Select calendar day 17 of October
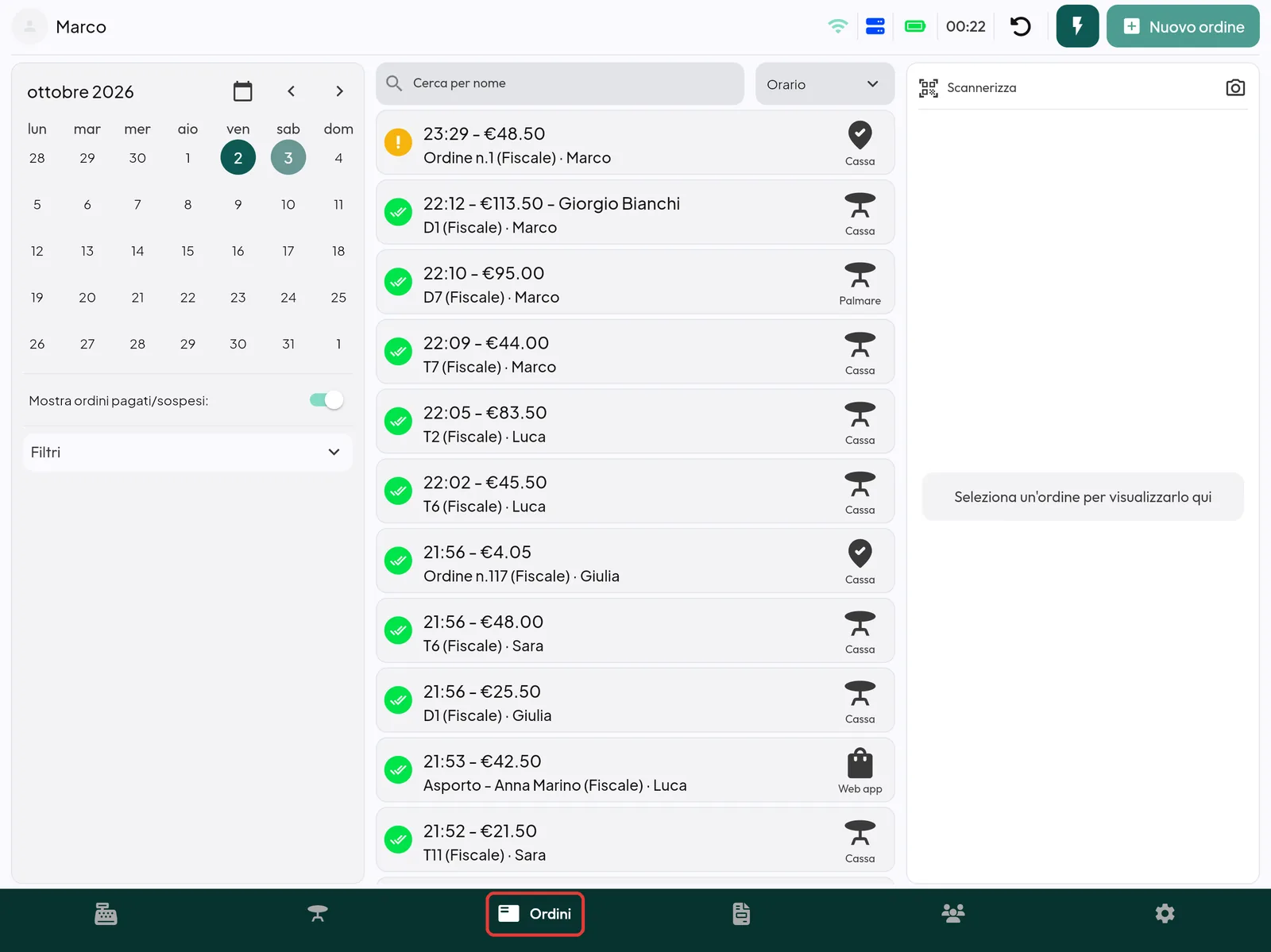Screen dimensions: 1271x952 [x=288, y=251]
